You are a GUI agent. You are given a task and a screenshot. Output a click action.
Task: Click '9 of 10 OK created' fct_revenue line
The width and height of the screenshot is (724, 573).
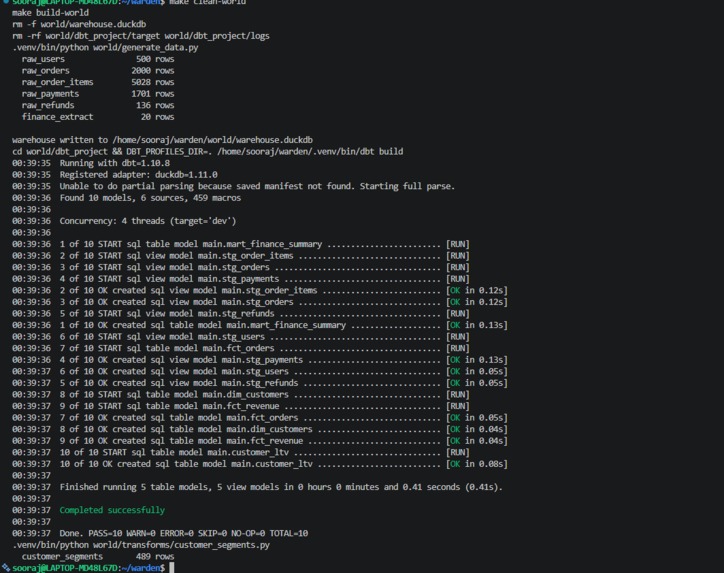click(x=260, y=440)
